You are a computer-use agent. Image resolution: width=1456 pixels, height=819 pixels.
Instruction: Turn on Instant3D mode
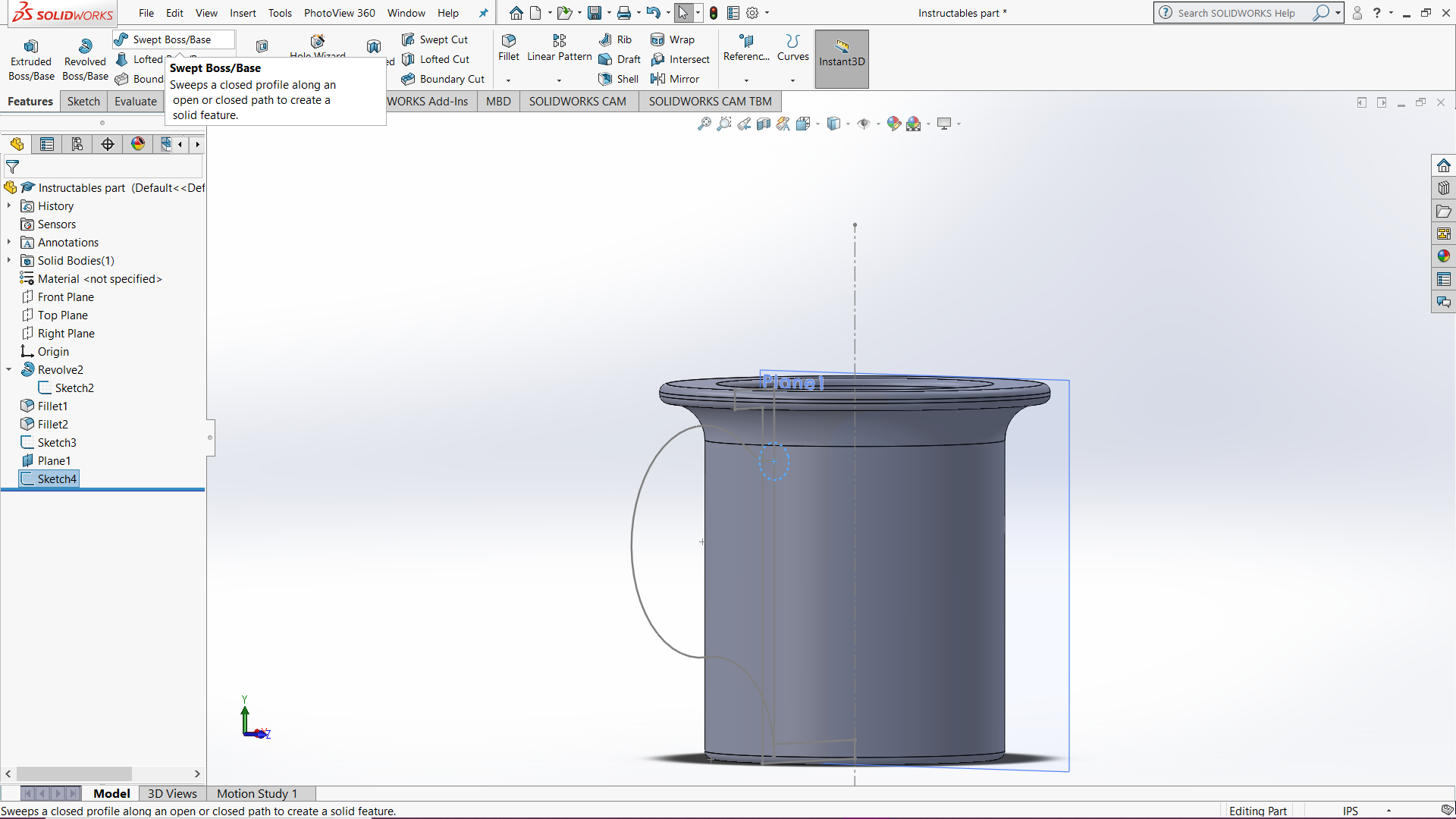(841, 58)
